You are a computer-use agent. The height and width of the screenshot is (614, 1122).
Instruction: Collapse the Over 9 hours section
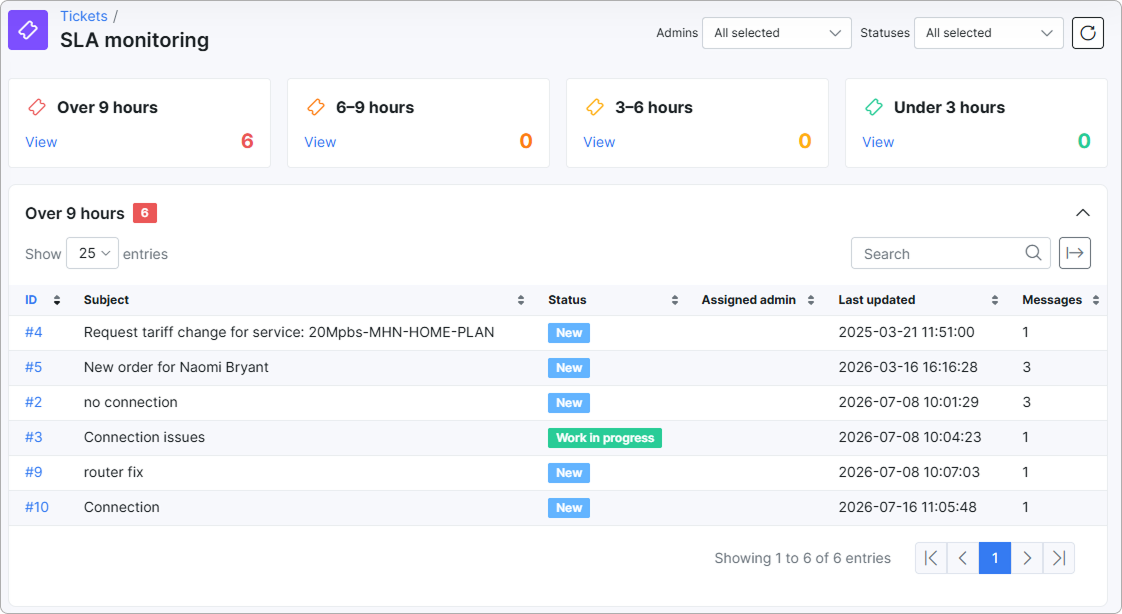coord(1083,213)
